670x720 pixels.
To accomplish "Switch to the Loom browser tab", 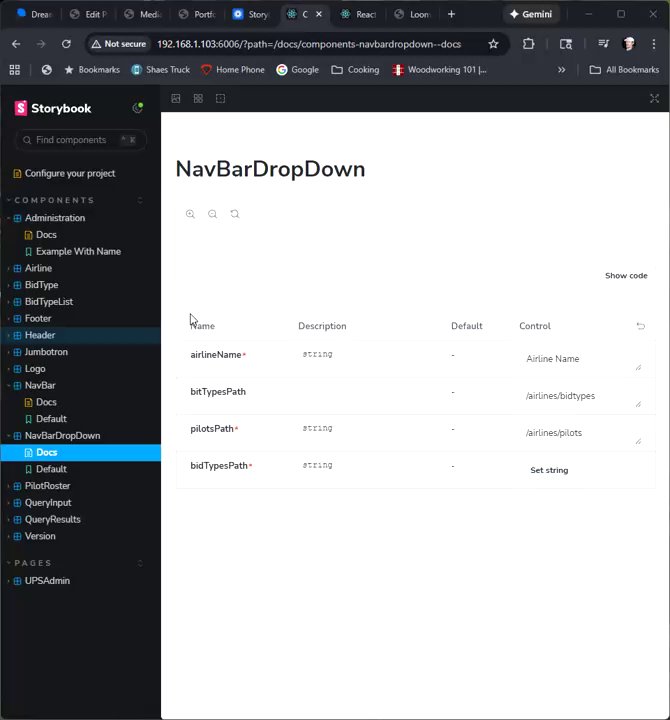I will [x=413, y=14].
